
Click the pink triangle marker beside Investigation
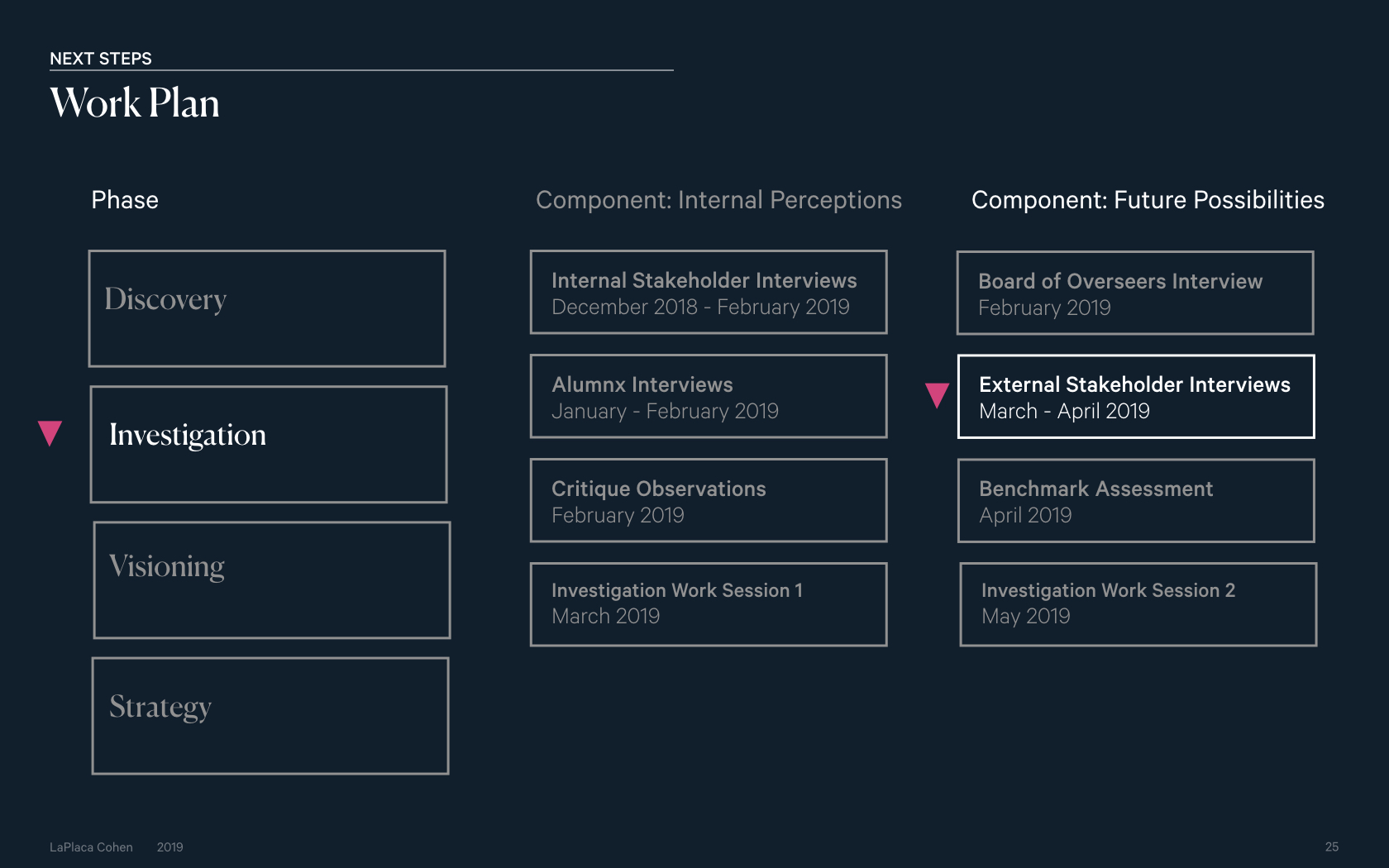coord(50,433)
